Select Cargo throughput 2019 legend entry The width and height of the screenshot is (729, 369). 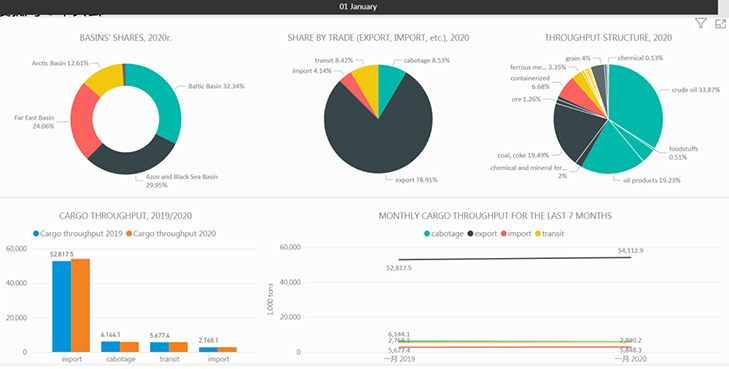pyautogui.click(x=78, y=234)
